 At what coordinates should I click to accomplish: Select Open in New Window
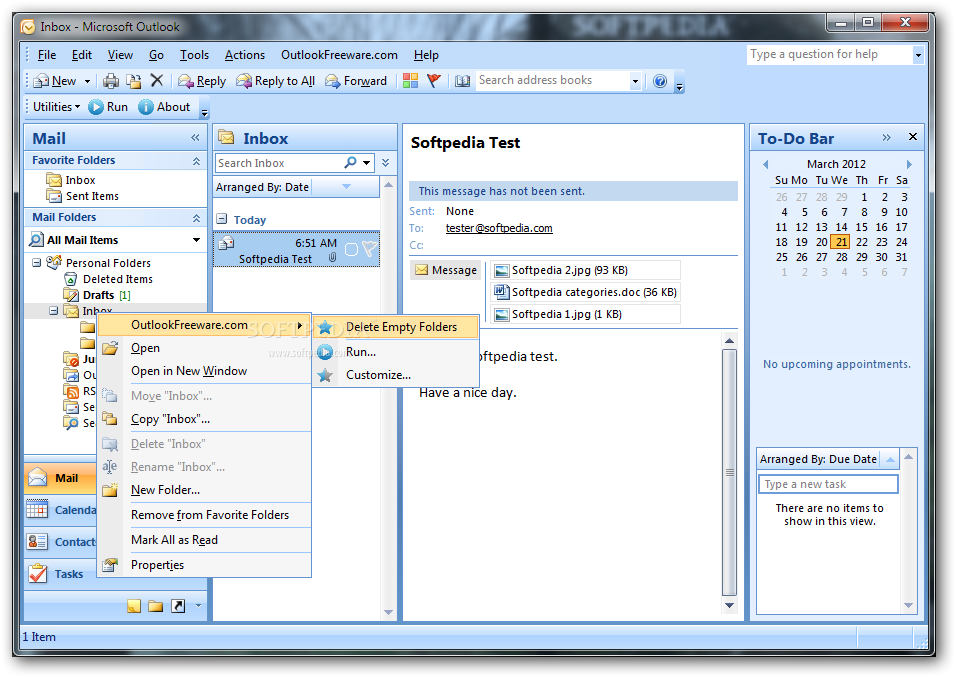pyautogui.click(x=205, y=371)
